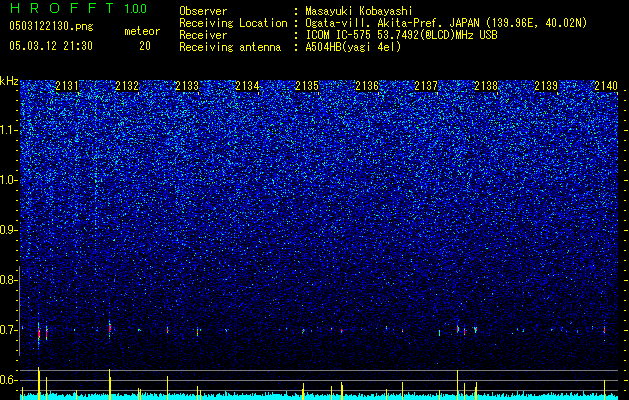Click the ICOM IC-575 53.7492 receiver text

click(401, 35)
